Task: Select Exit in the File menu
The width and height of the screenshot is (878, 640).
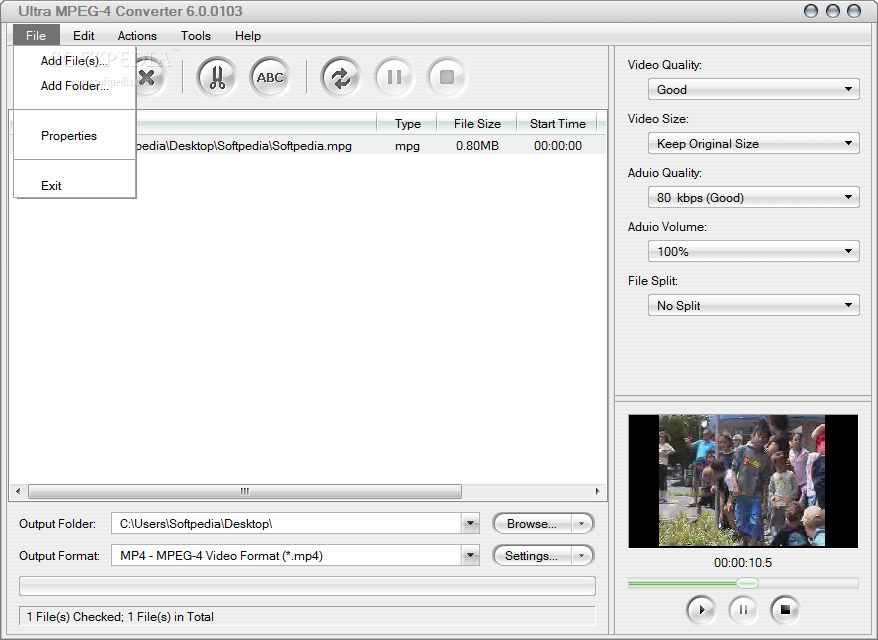Action: pyautogui.click(x=74, y=185)
